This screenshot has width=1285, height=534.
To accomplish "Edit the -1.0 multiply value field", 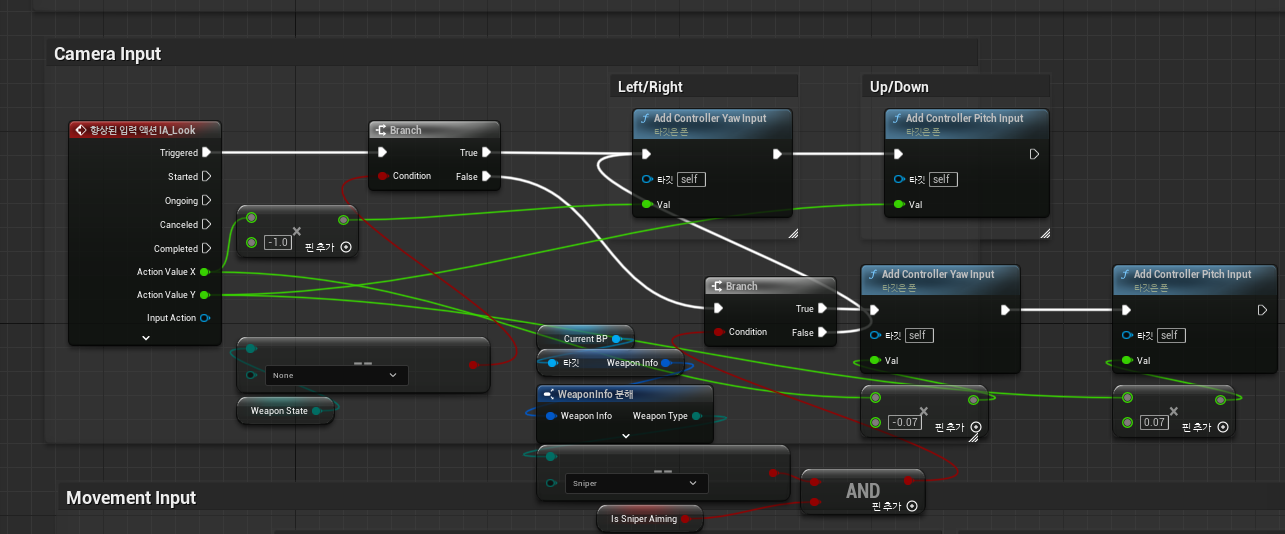I will tap(278, 243).
